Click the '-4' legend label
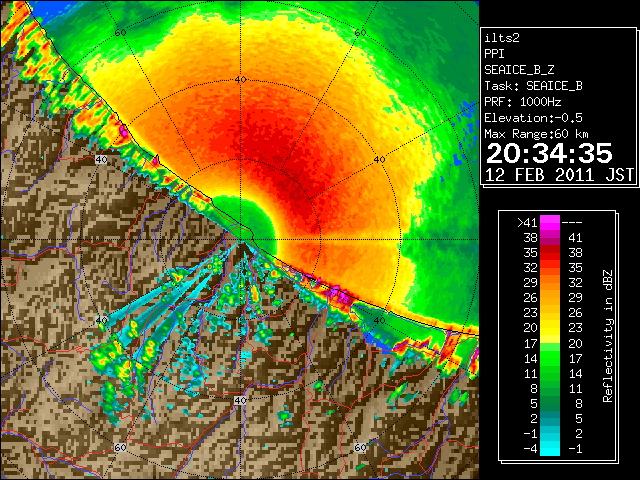Screen dimensions: 640x480 point(530,448)
